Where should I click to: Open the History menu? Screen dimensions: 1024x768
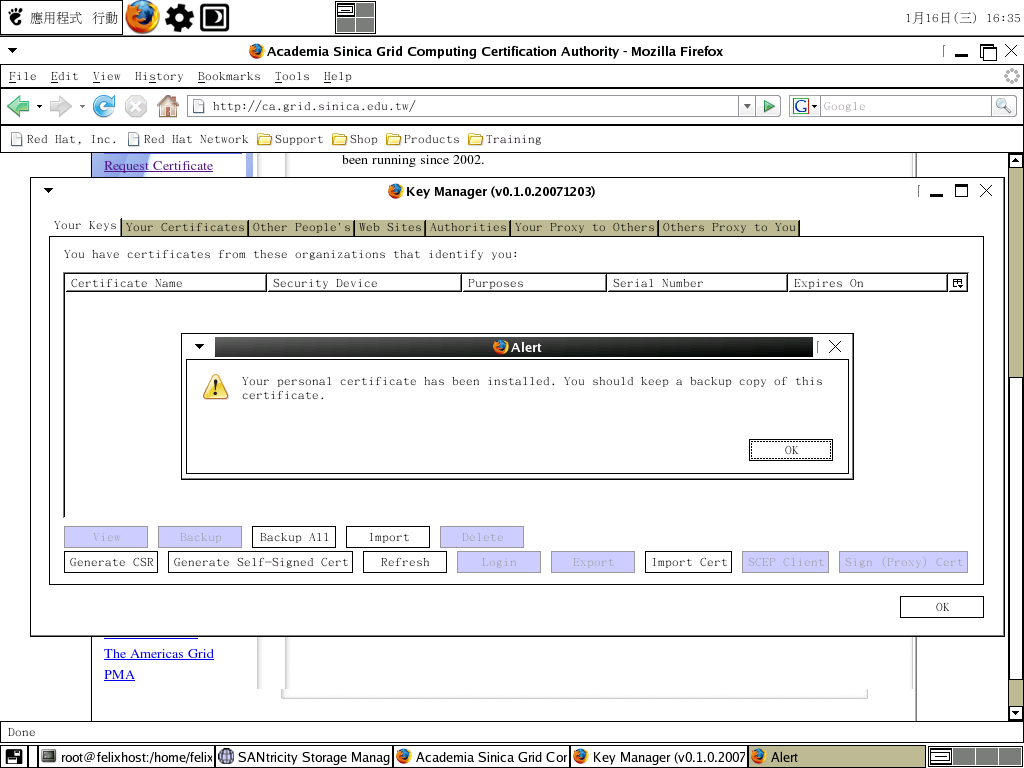pos(159,76)
